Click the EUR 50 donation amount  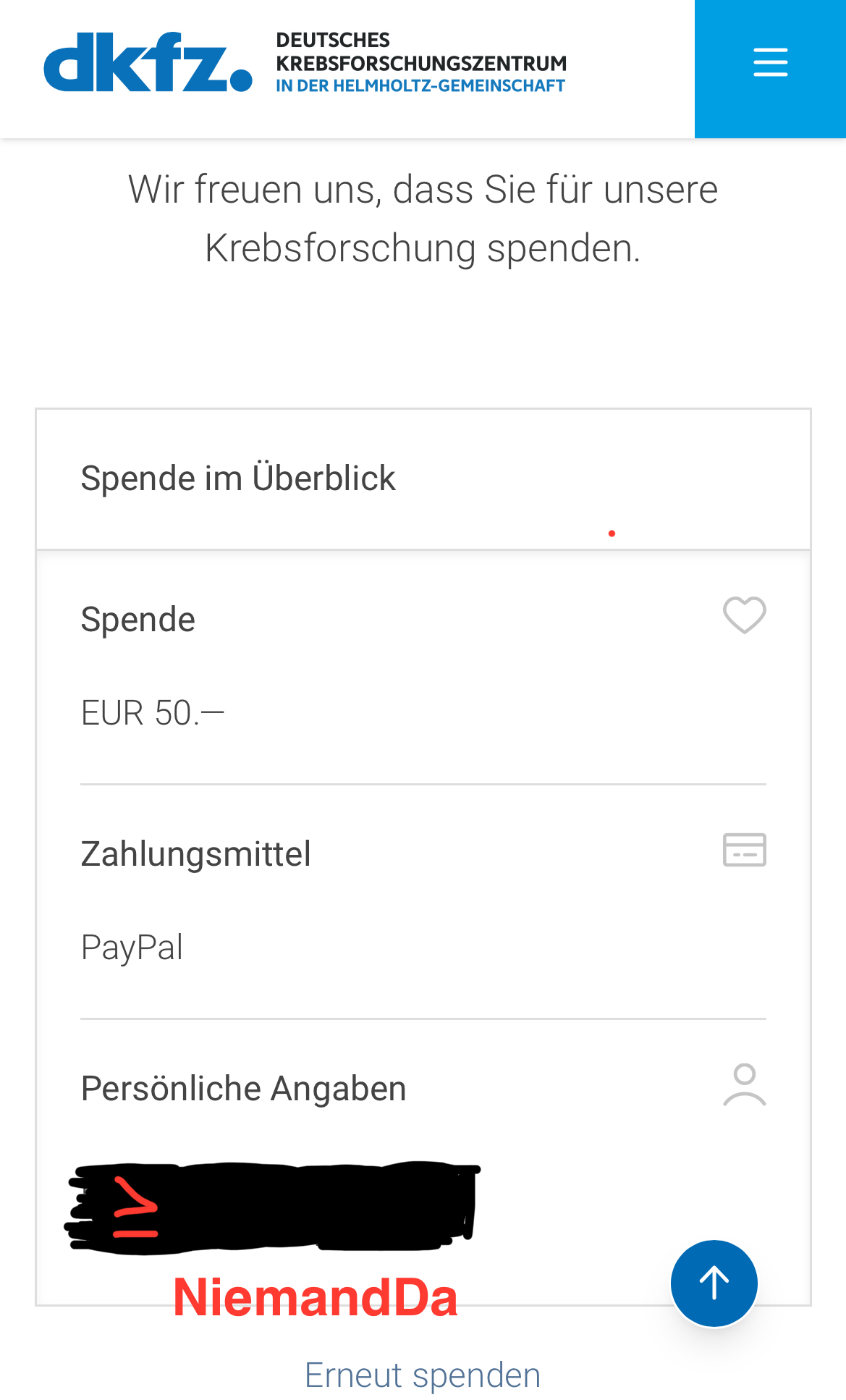click(x=153, y=713)
